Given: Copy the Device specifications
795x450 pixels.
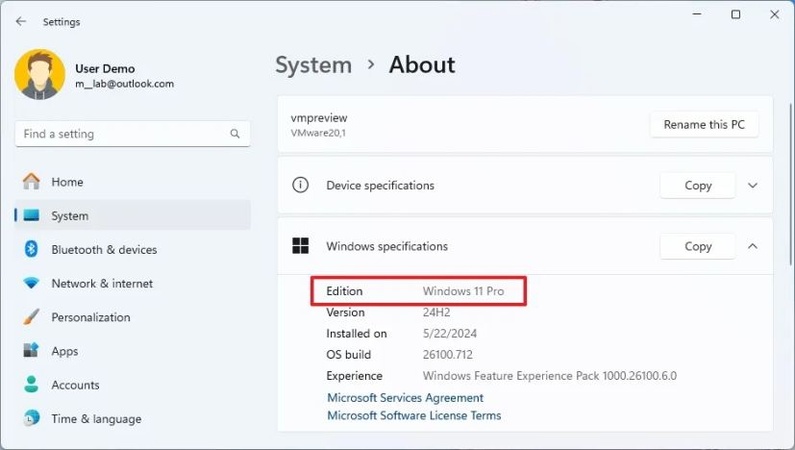Looking at the screenshot, I should 698,185.
